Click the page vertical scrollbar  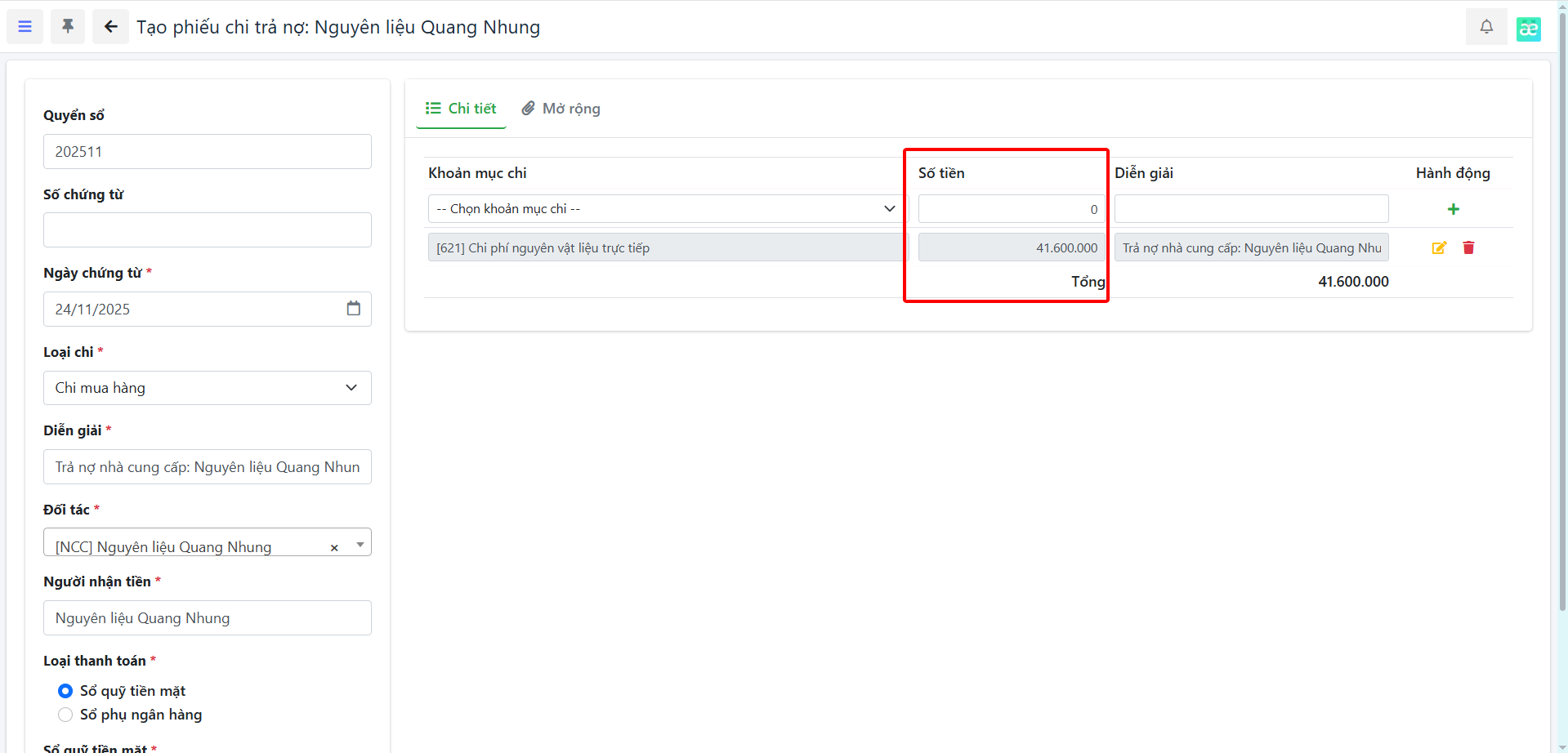[1561, 327]
